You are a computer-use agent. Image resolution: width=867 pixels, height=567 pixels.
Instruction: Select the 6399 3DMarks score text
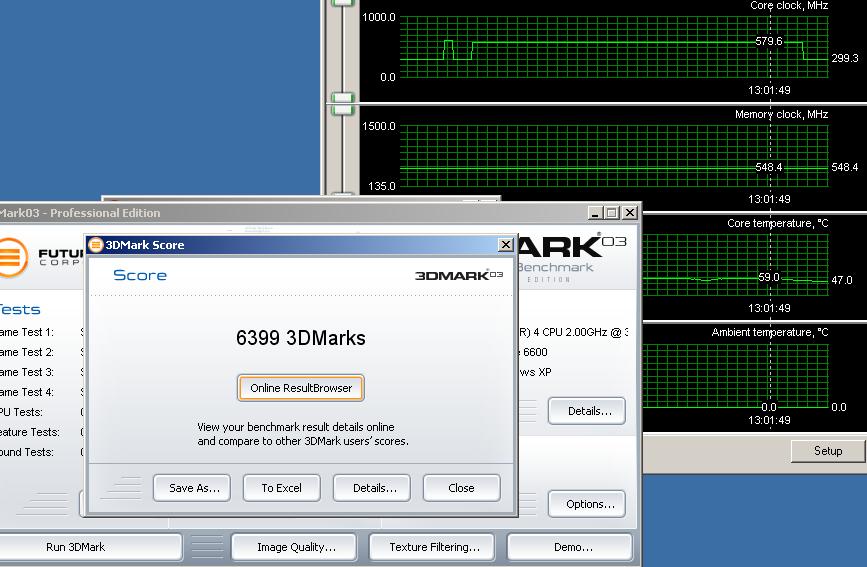click(x=301, y=337)
